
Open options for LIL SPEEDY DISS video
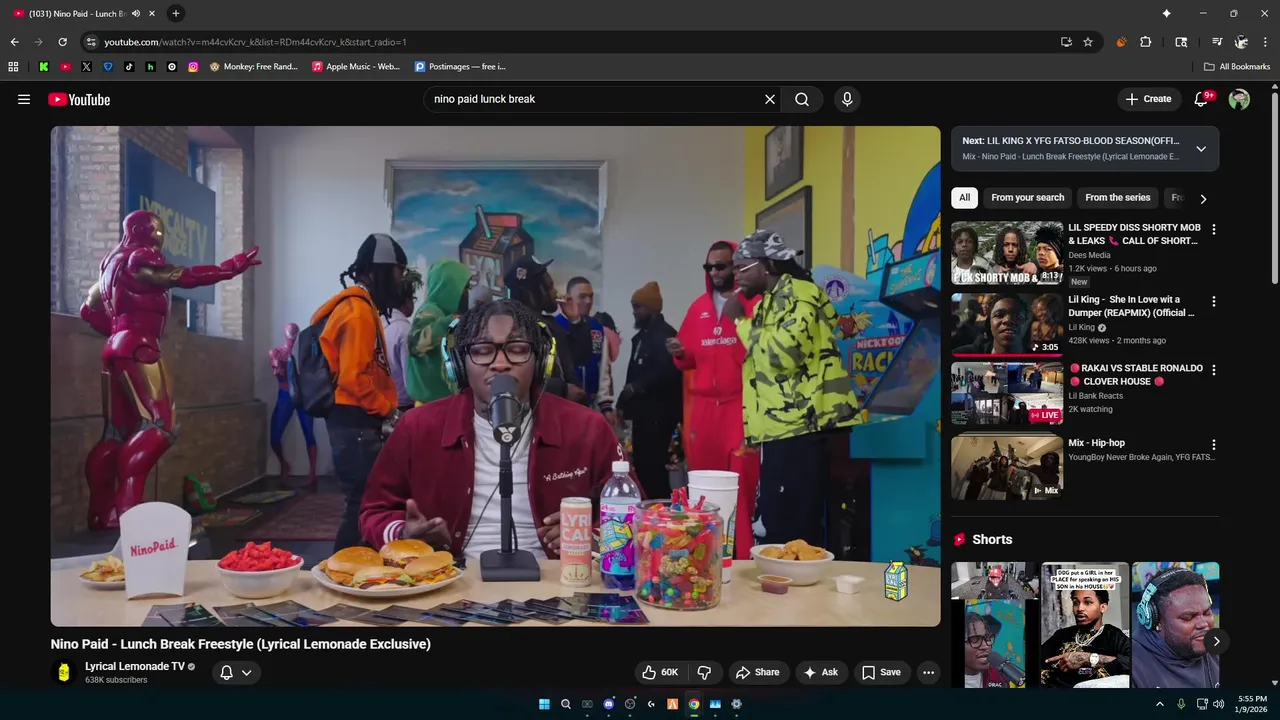[1214, 229]
